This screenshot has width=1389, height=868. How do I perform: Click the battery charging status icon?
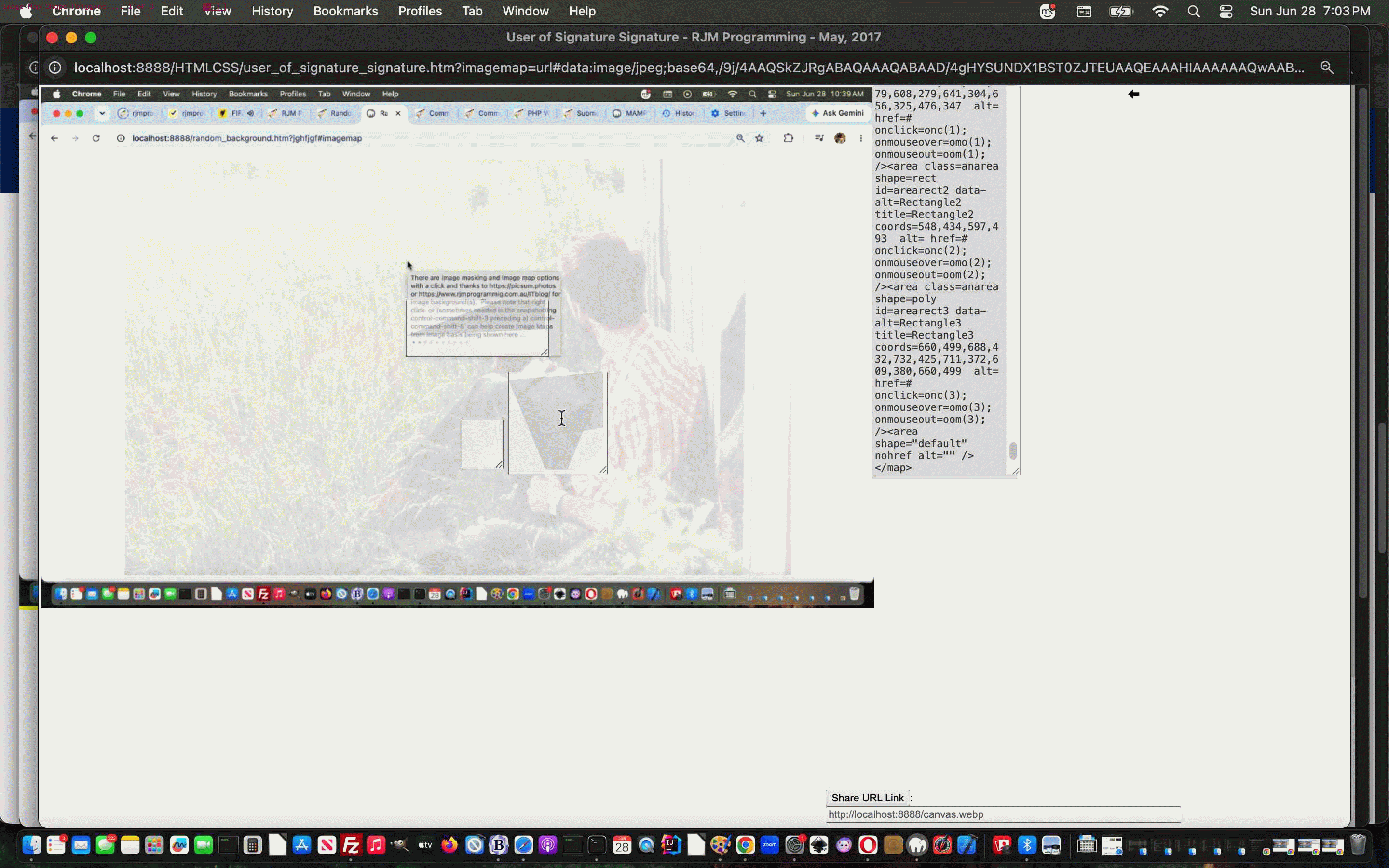pyautogui.click(x=1121, y=12)
